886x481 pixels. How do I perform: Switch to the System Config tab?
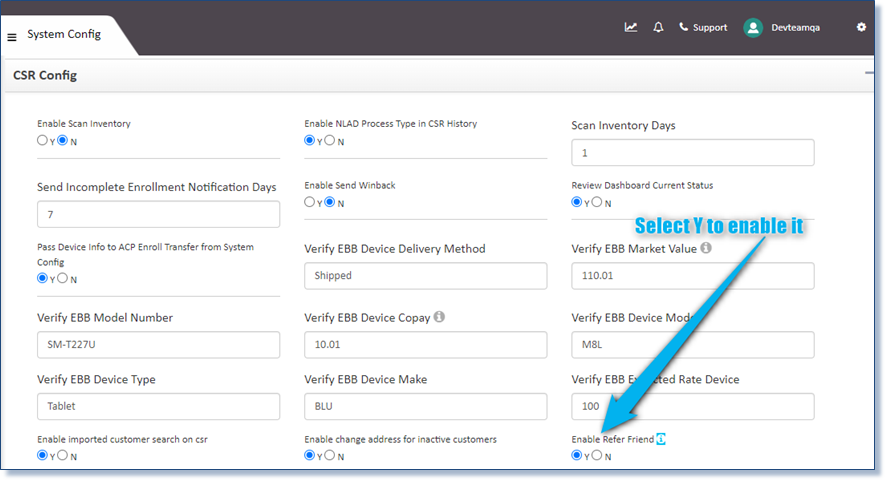64,34
